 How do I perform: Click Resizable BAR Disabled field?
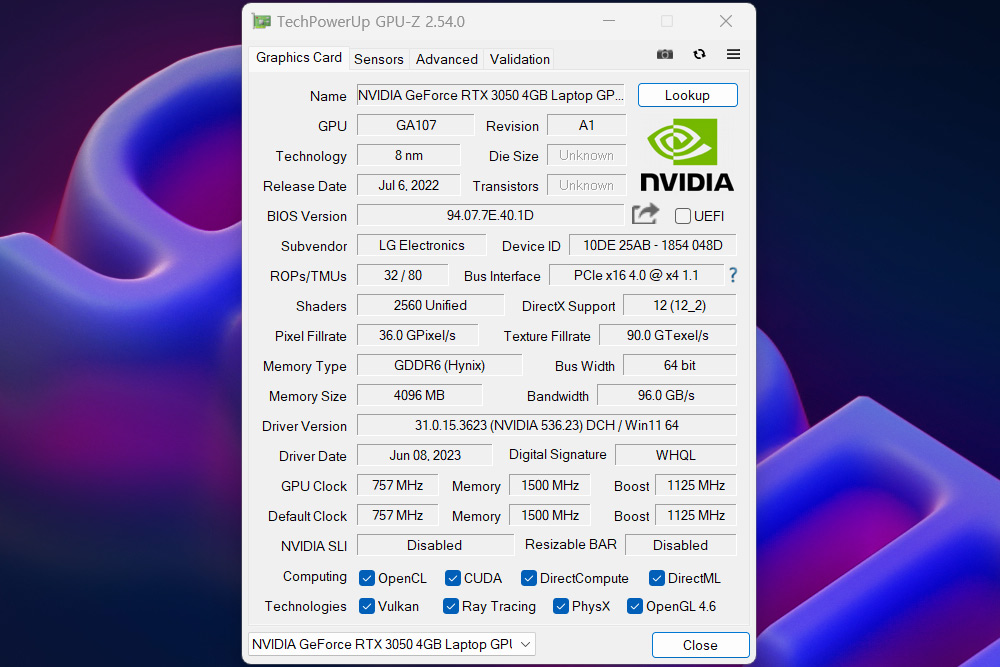tap(681, 545)
